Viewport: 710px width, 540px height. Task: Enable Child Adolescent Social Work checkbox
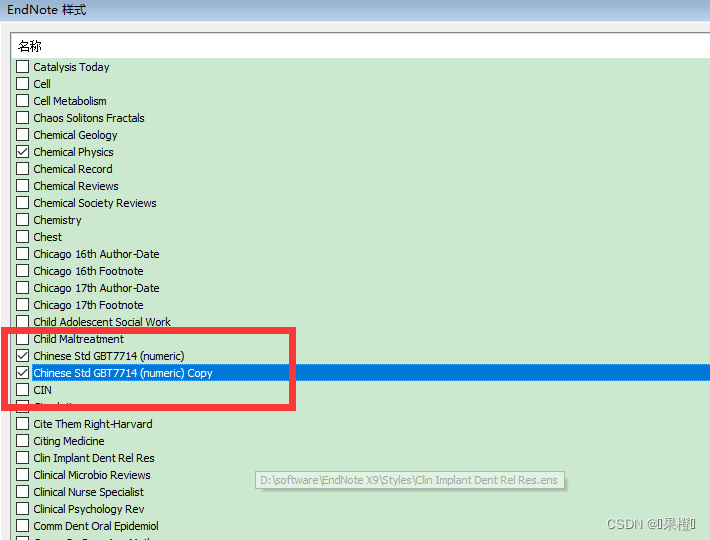(23, 321)
